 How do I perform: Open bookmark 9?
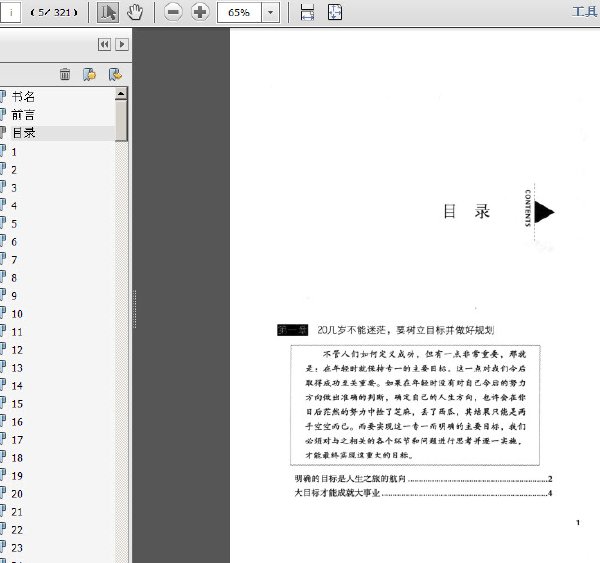pyautogui.click(x=14, y=296)
